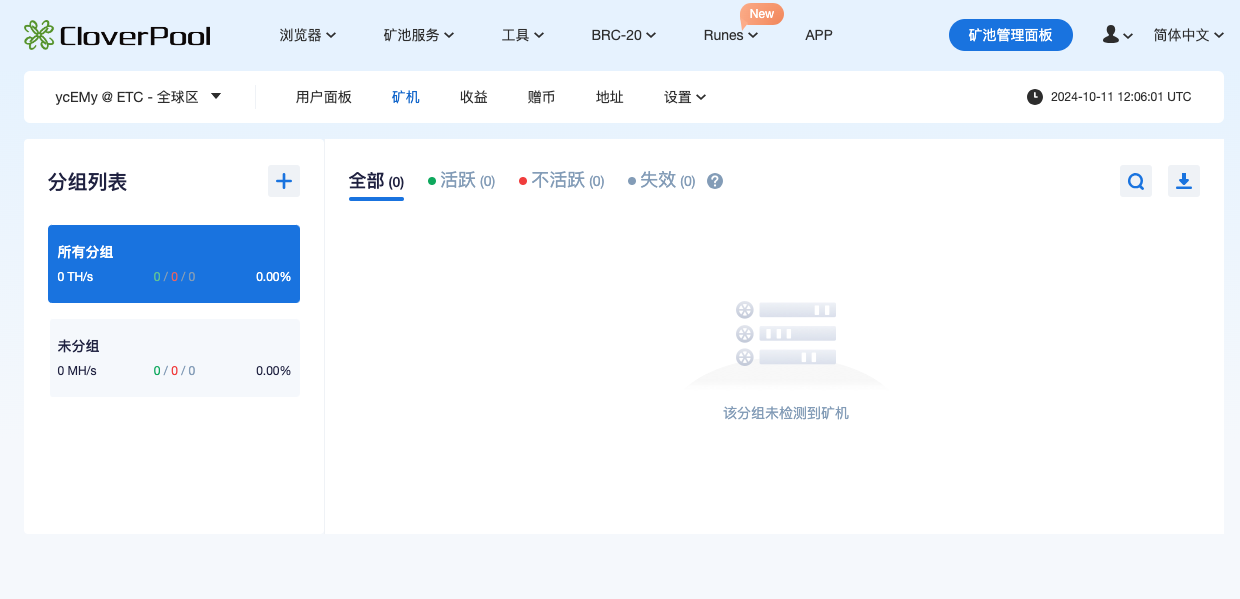The height and width of the screenshot is (599, 1240).
Task: Expand the 设置 submenu
Action: [685, 97]
